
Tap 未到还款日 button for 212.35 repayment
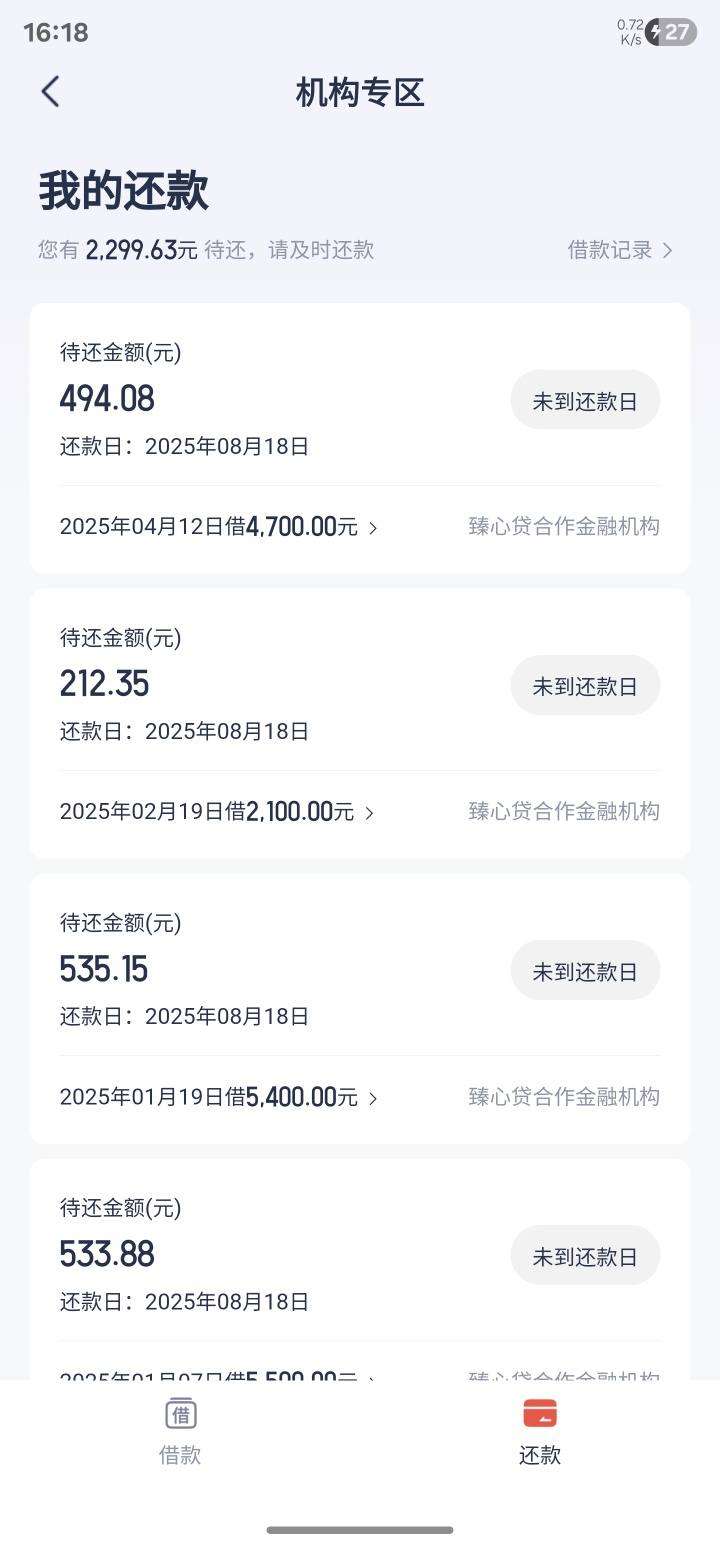(585, 685)
